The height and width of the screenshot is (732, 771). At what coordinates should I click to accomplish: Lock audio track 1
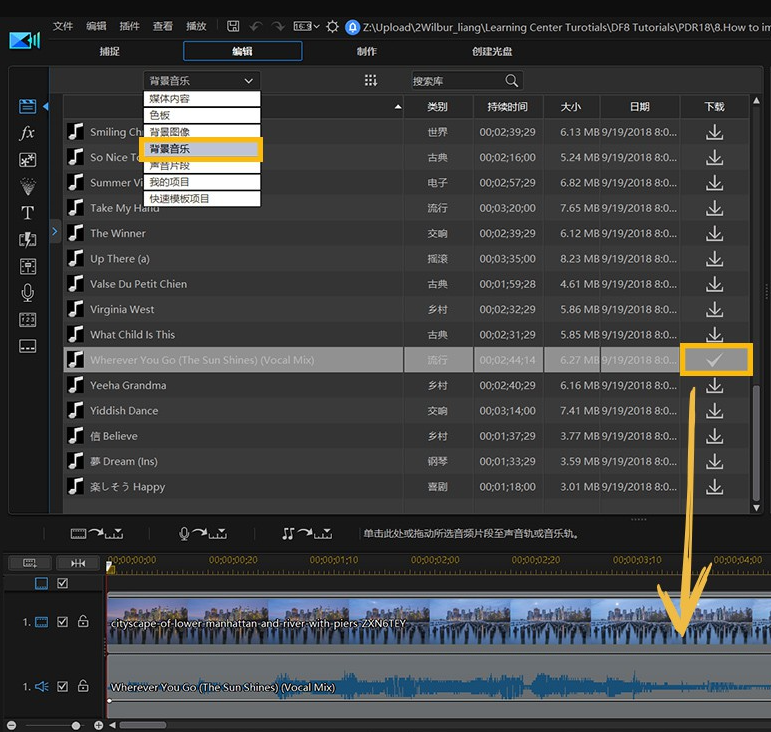(83, 686)
